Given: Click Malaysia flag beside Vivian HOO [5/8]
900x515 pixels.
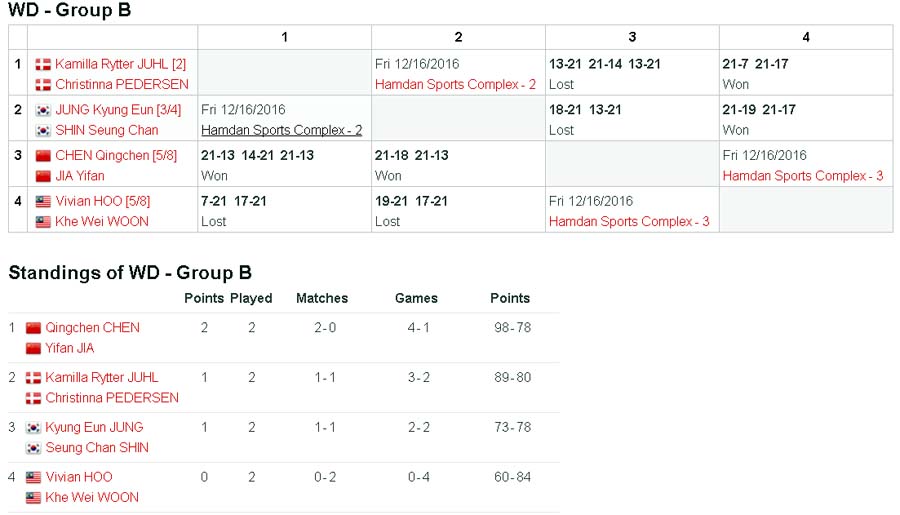Looking at the screenshot, I should (43, 201).
